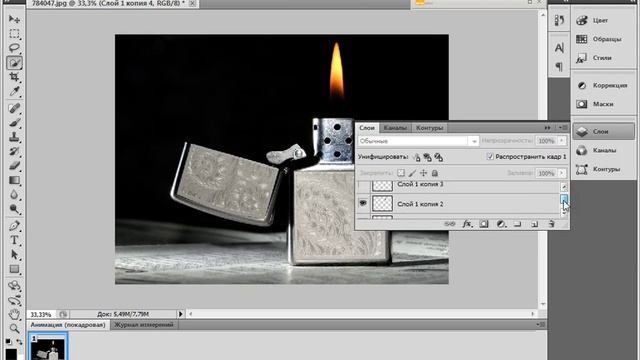Select the Crop tool
This screenshot has width=640, height=360.
tap(14, 77)
